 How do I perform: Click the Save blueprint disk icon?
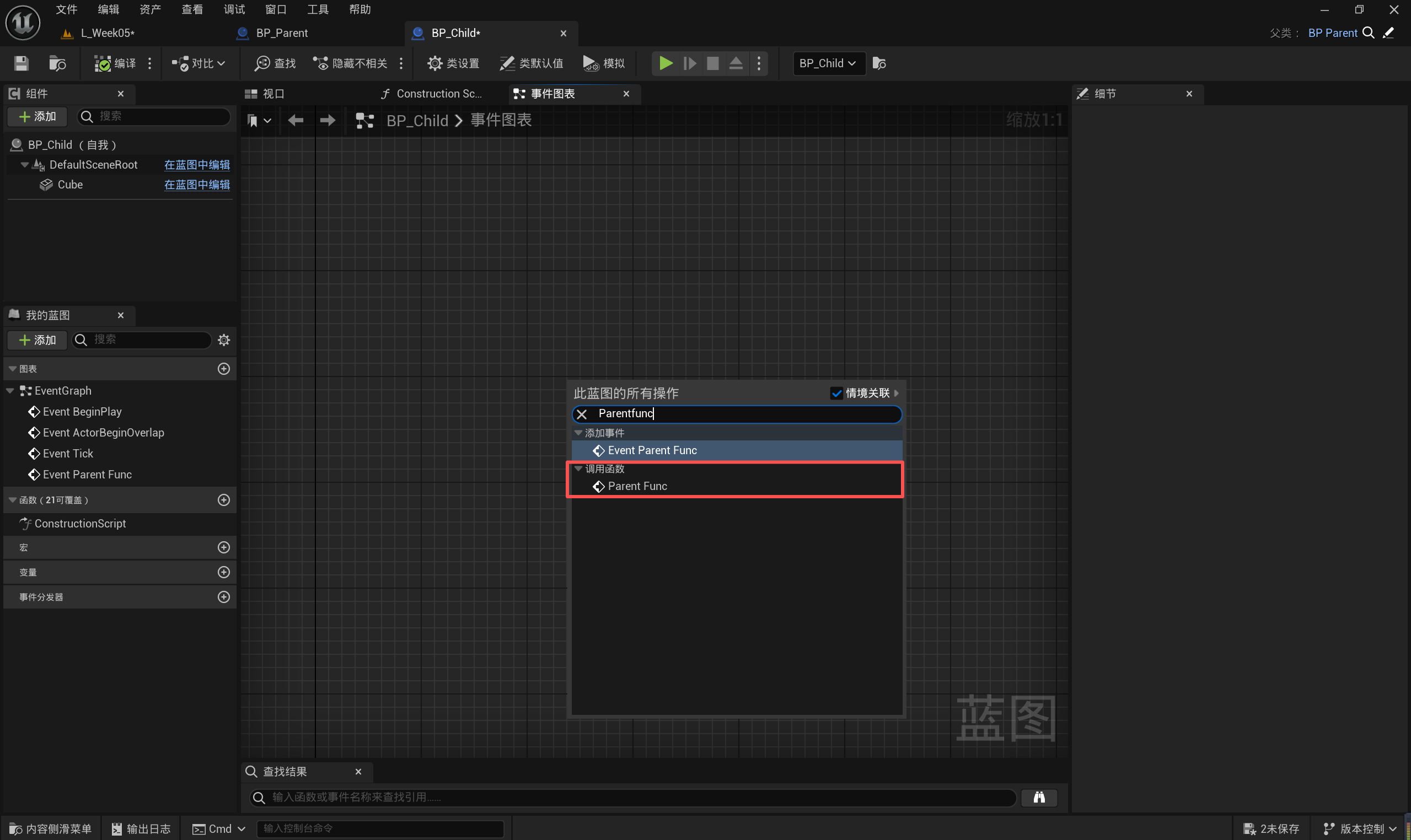[x=21, y=63]
